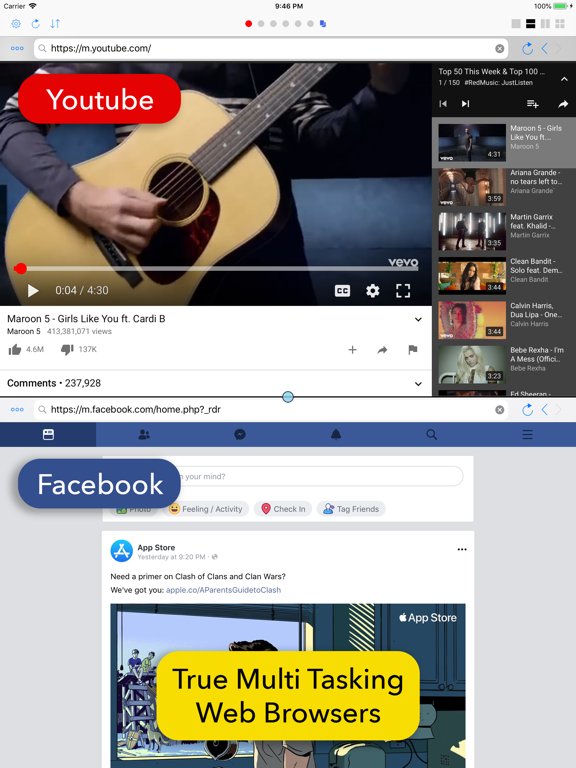
Task: Go back in the YouTube pane
Action: [545, 48]
